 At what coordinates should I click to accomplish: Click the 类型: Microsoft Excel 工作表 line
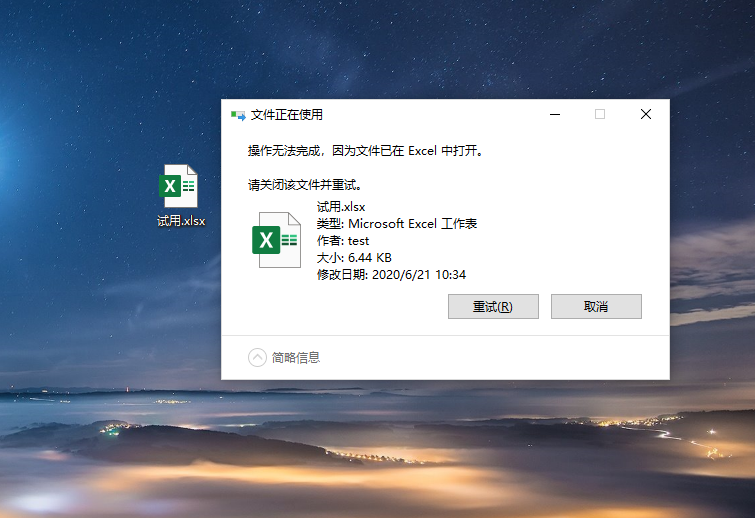pyautogui.click(x=397, y=224)
